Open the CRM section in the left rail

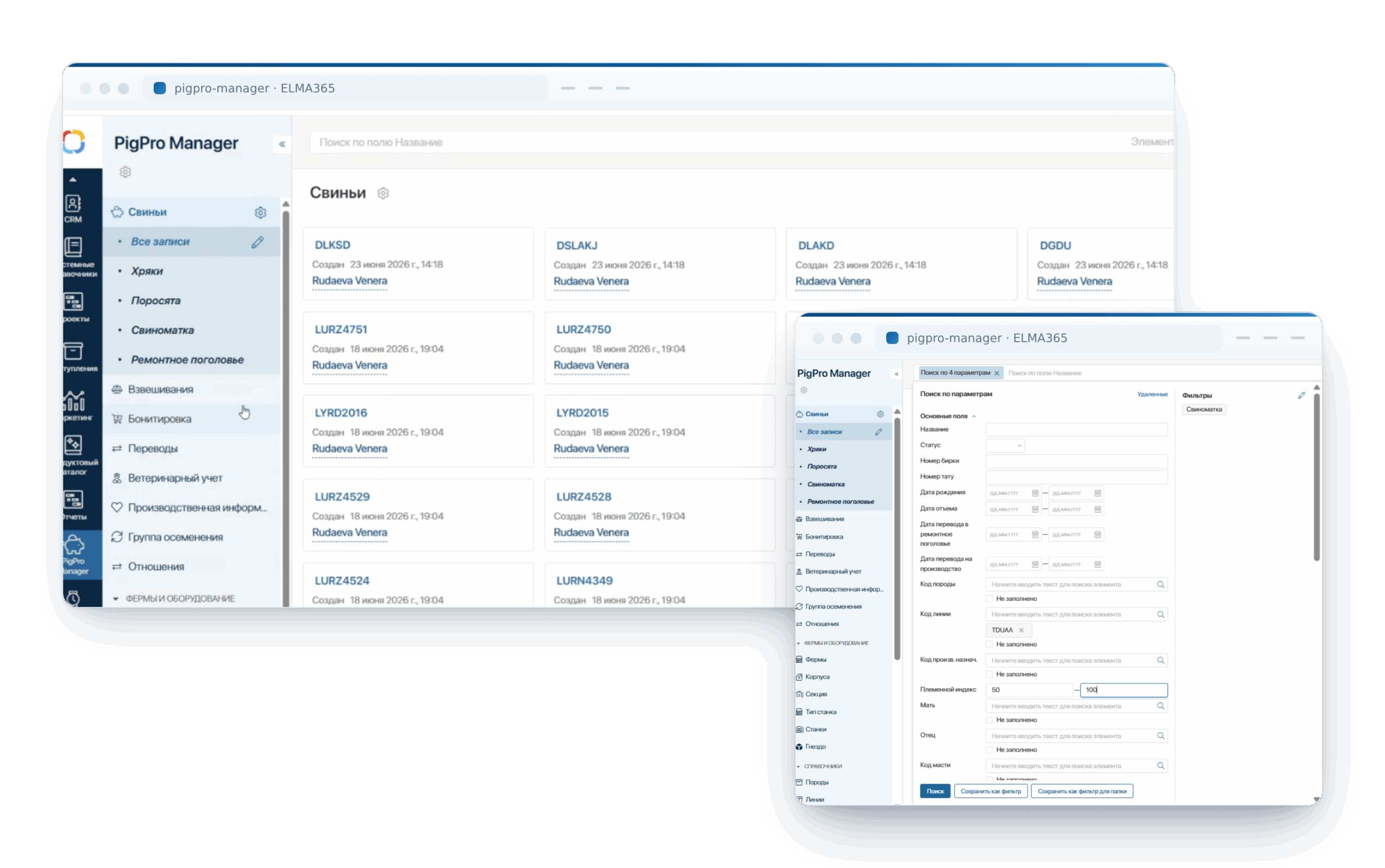click(x=73, y=209)
